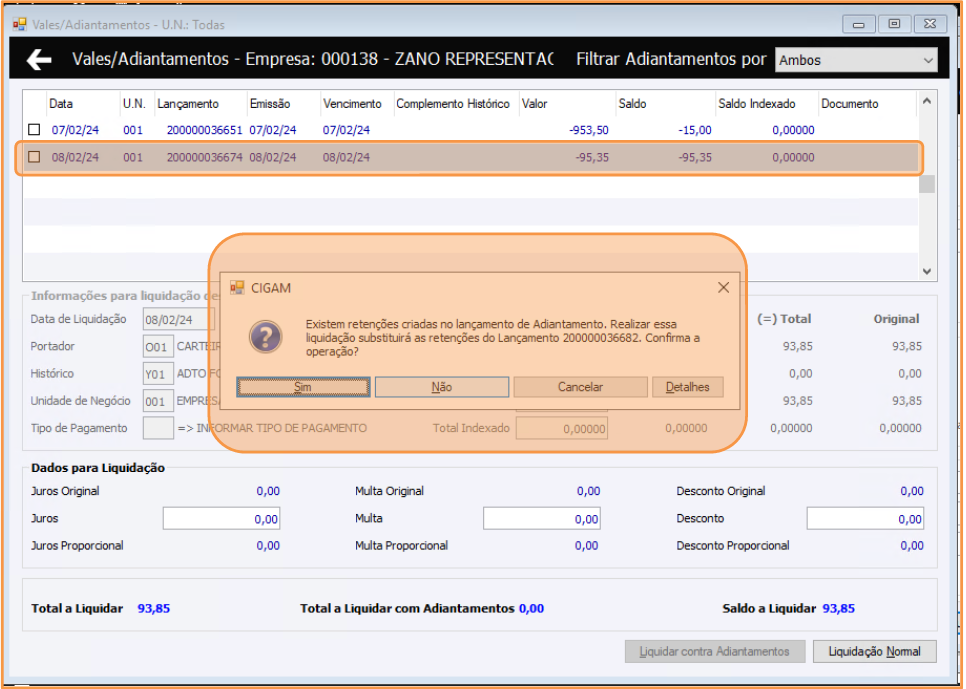Click the Valor cell in row 08/02/24
This screenshot has width=966, height=689.
pos(592,157)
